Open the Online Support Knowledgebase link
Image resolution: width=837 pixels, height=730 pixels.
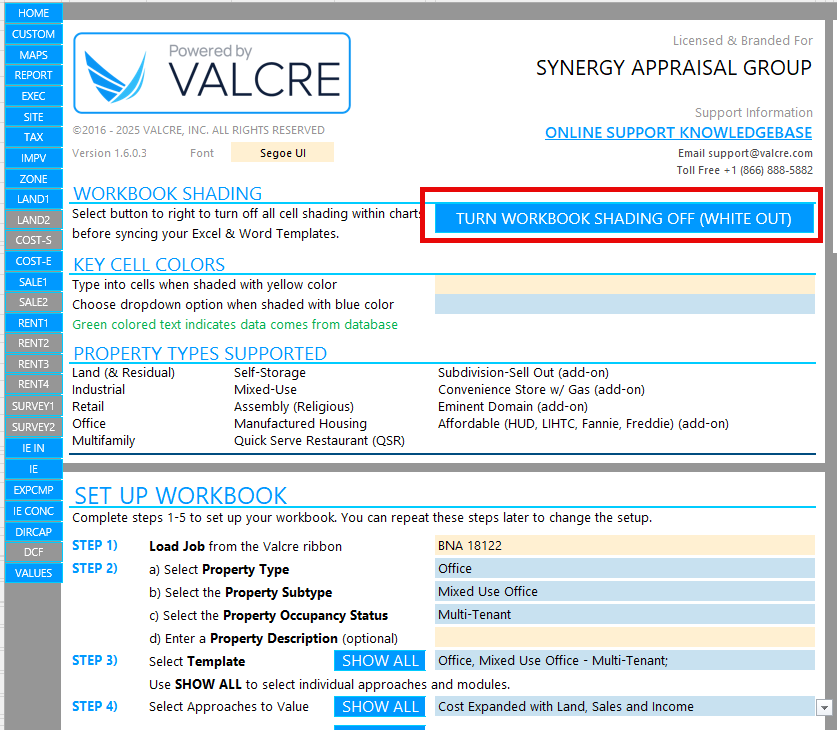coord(678,132)
